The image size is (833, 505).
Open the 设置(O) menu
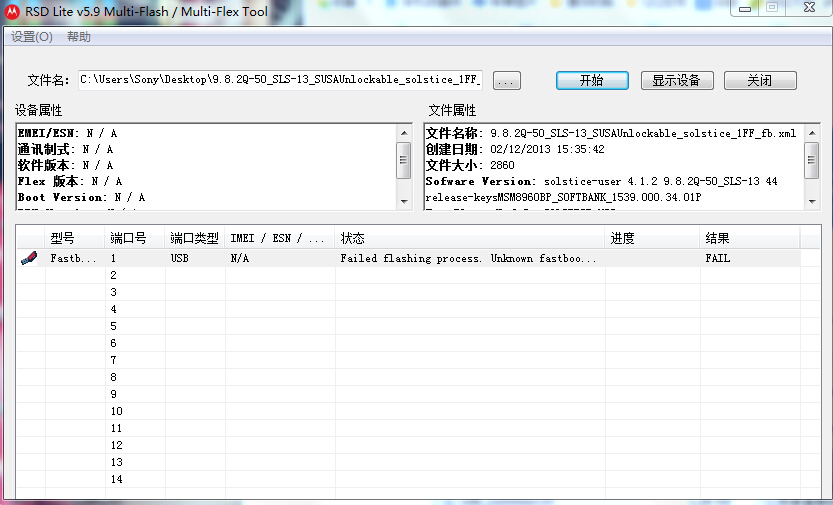32,37
